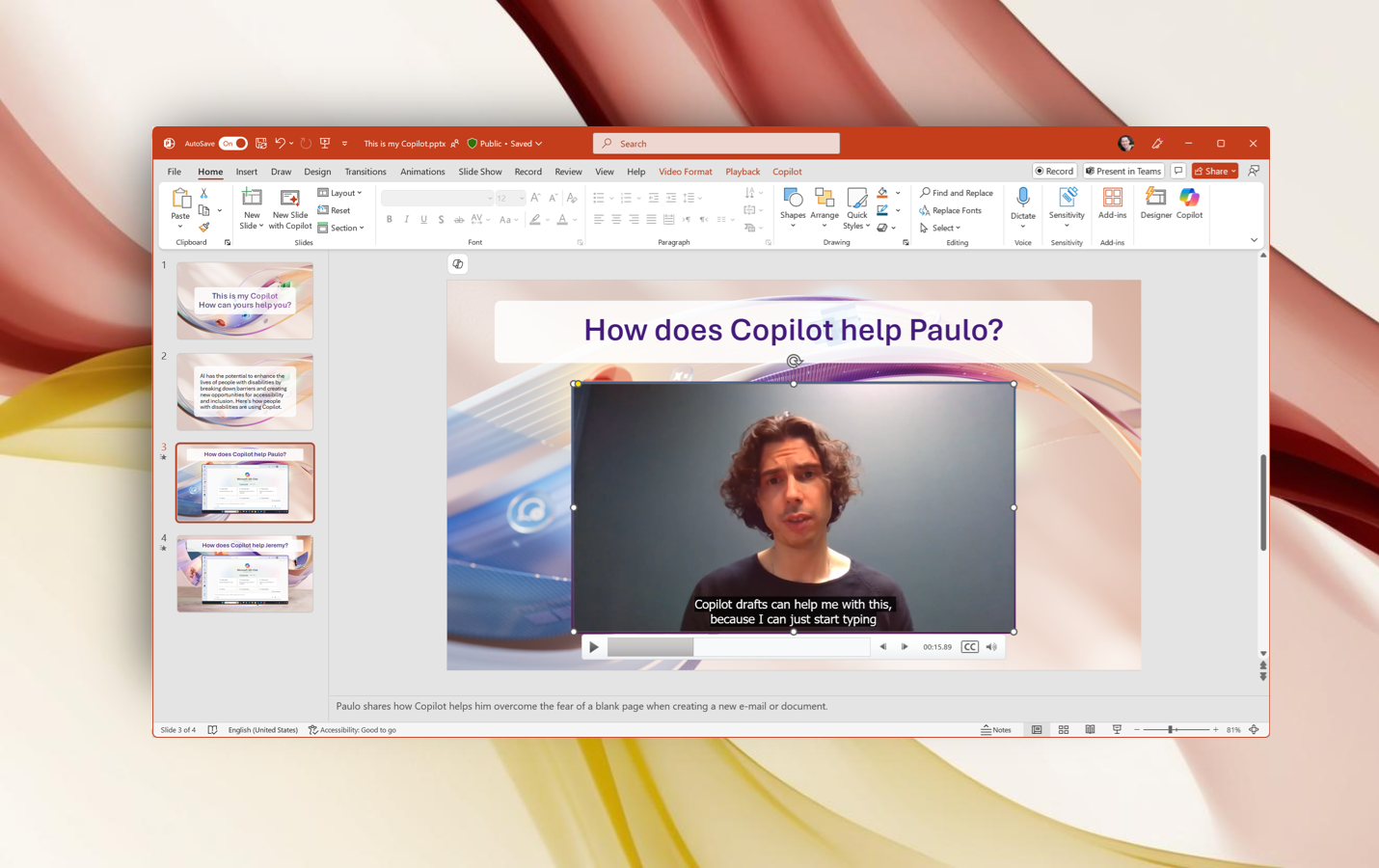This screenshot has width=1379, height=868.
Task: Clear all formatting from text
Action: click(x=572, y=198)
